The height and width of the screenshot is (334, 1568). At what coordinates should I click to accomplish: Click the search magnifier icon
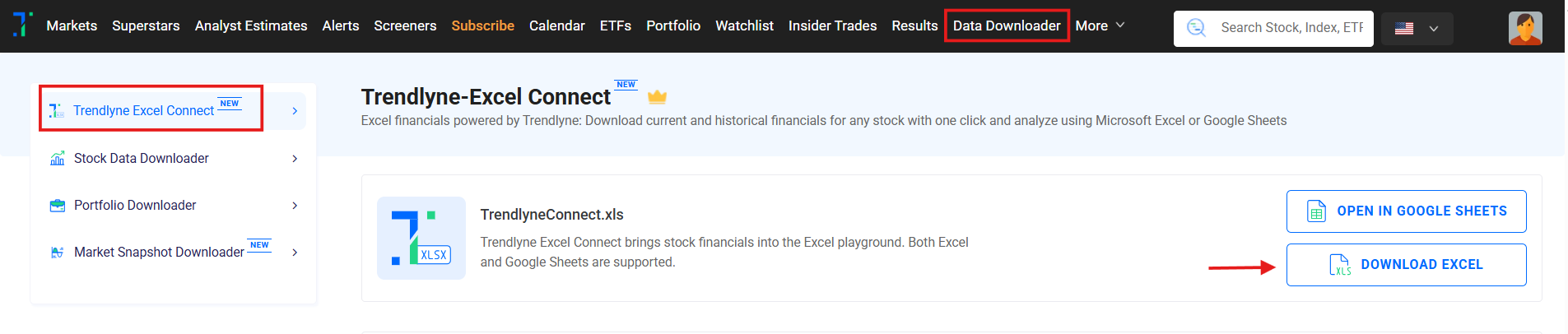pos(1196,28)
